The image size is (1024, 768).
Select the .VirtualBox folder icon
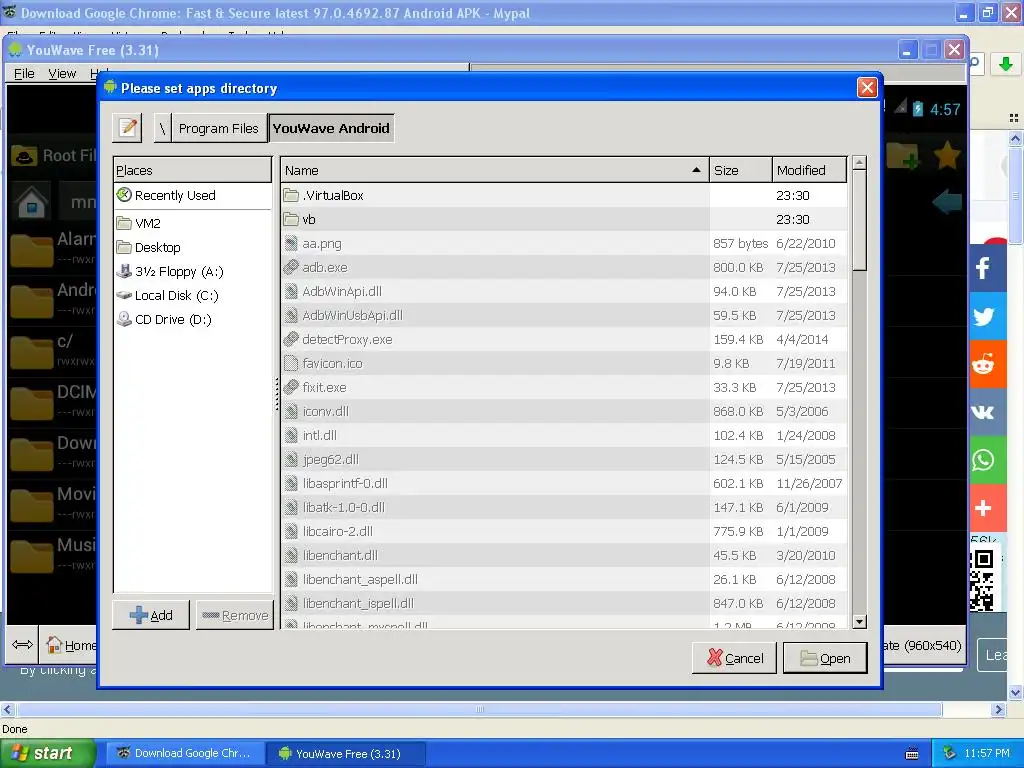click(291, 195)
